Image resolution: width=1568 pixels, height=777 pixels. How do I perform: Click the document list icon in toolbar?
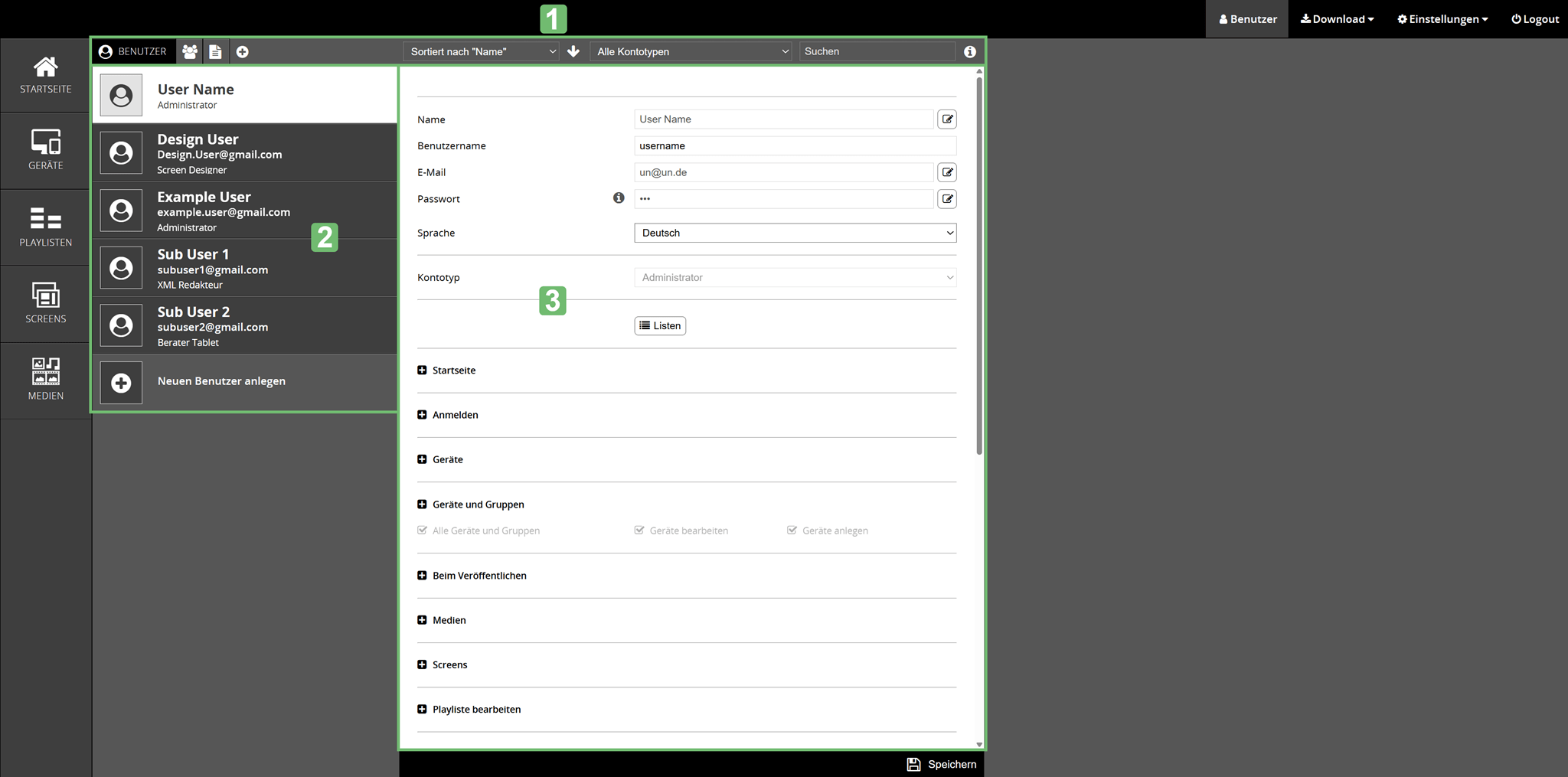[215, 51]
